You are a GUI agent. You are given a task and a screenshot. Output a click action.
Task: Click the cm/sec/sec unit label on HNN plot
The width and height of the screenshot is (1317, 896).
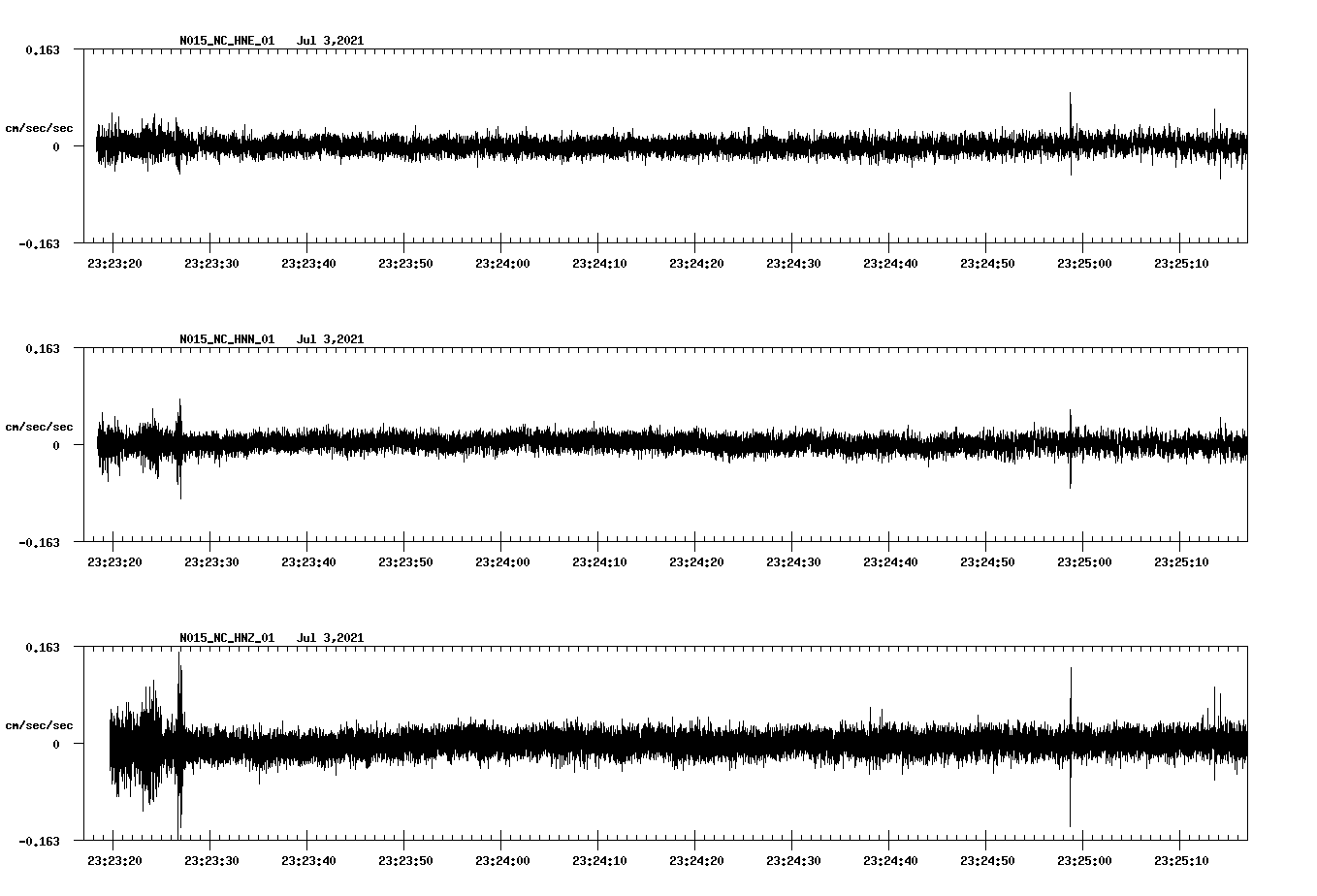click(x=39, y=427)
